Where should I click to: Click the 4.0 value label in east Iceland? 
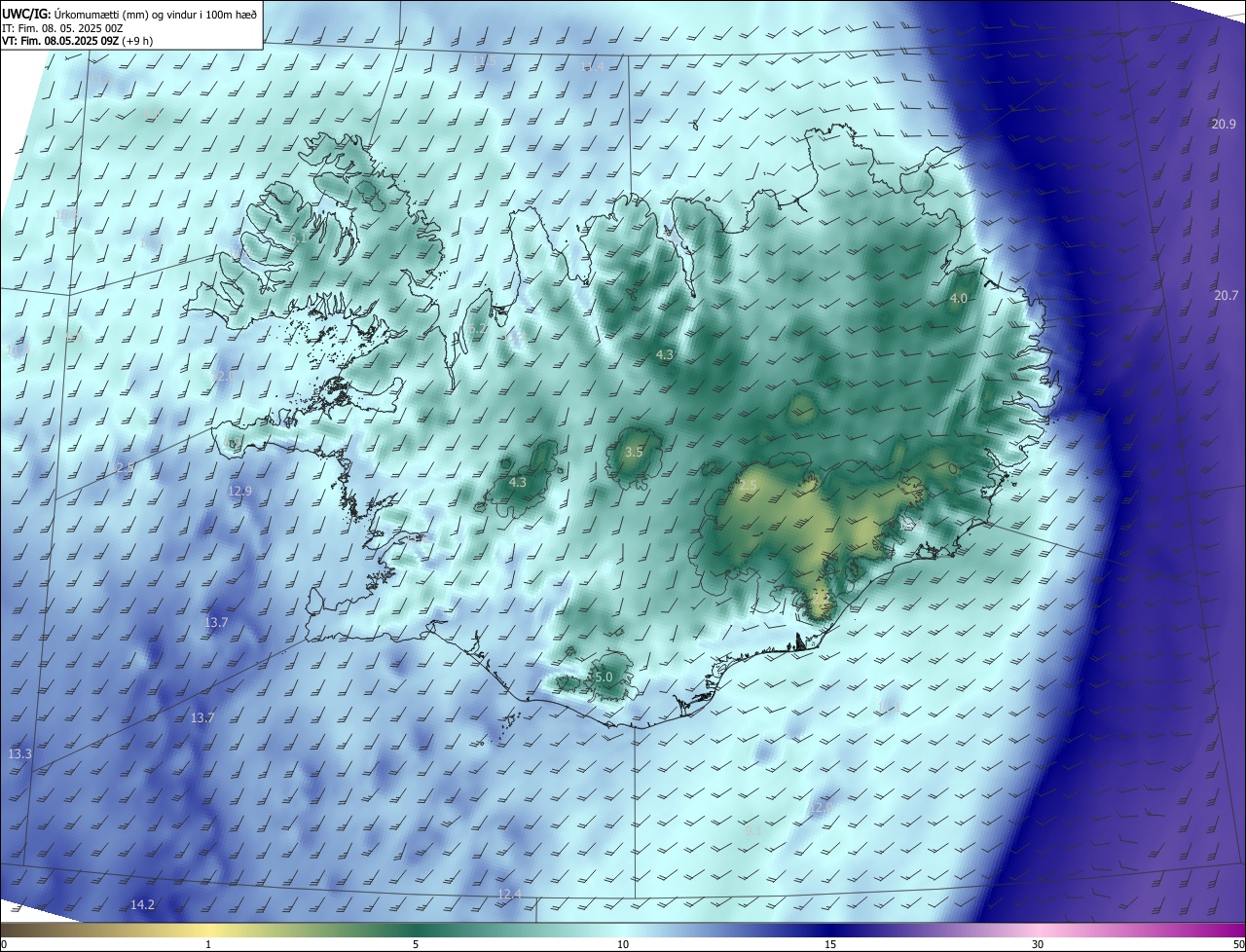(x=959, y=298)
